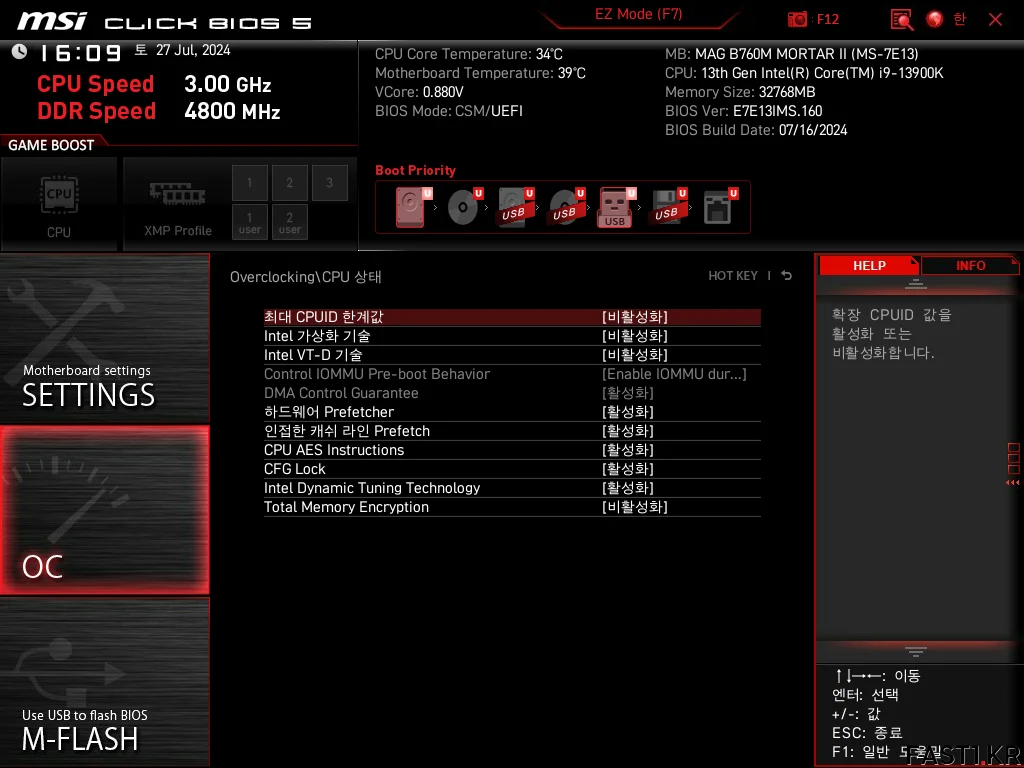The image size is (1024, 768).
Task: Change the Intel 가상화 기술 value
Action: (x=635, y=336)
